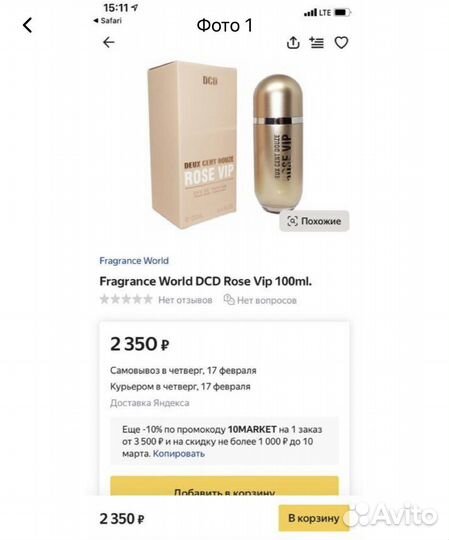Viewport: 449px width, 540px height.
Task: Add product to comparison list icon
Action: (316, 42)
